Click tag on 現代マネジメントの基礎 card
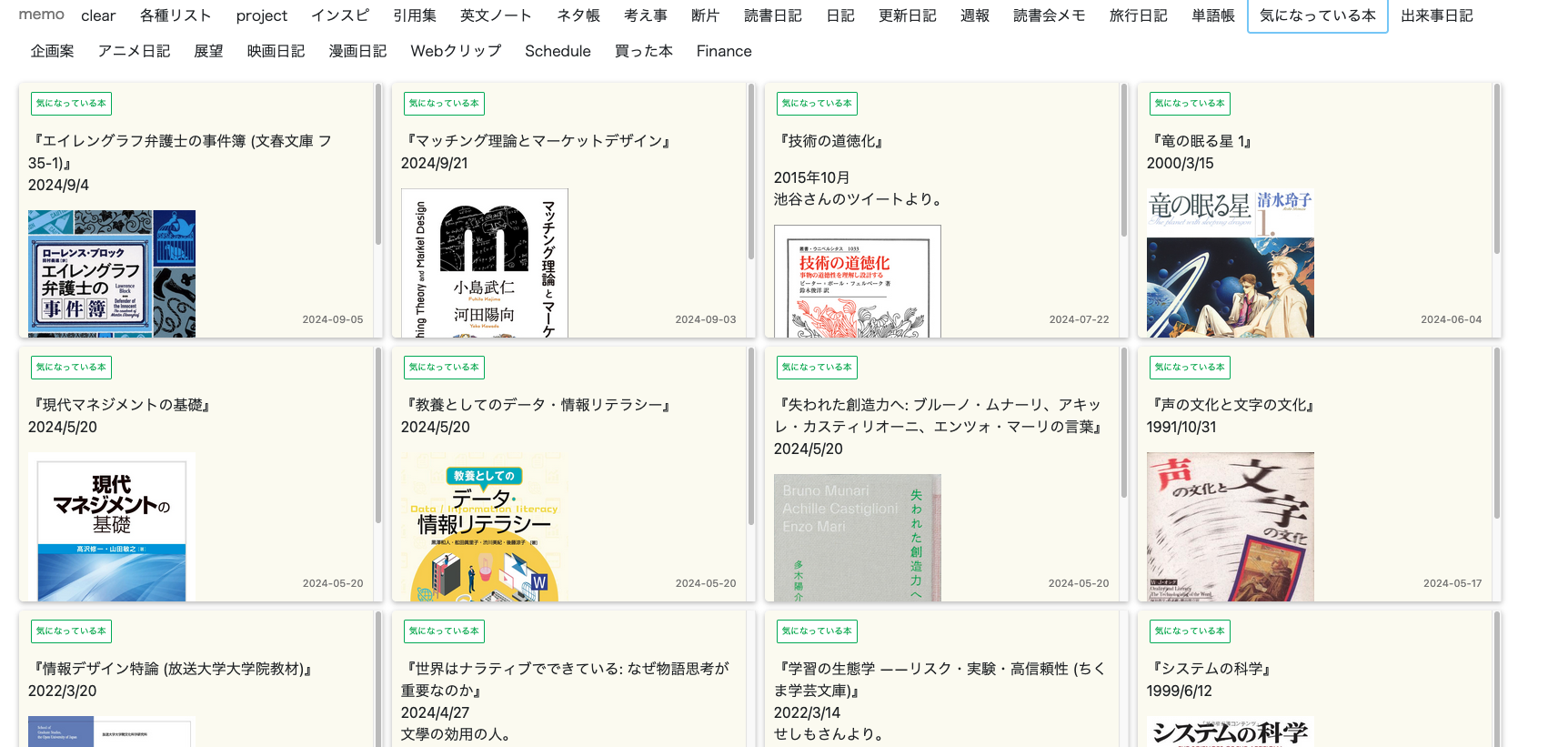Viewport: 1568px width, 747px height. 71,368
